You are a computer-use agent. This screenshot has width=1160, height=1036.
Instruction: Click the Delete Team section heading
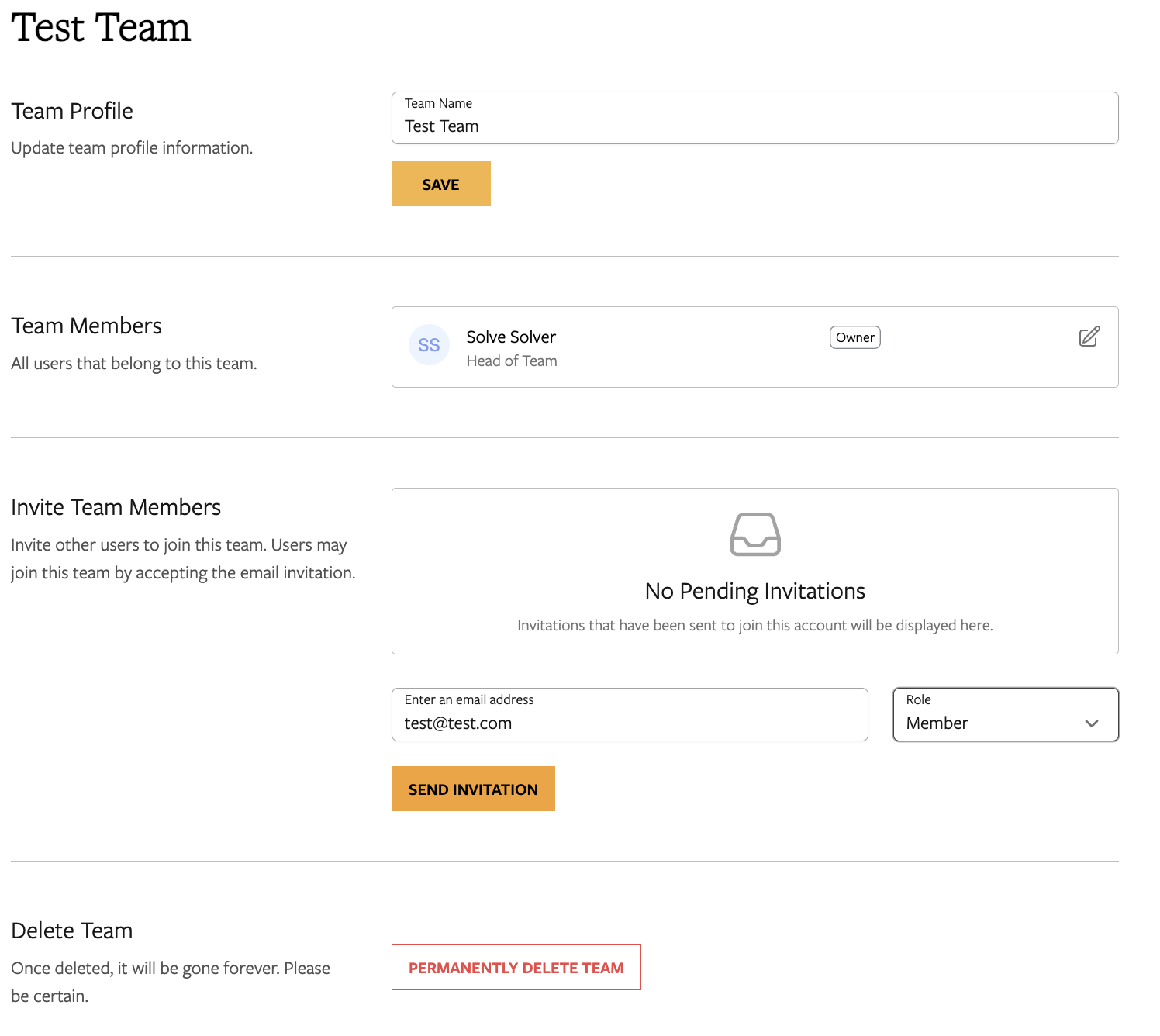72,931
